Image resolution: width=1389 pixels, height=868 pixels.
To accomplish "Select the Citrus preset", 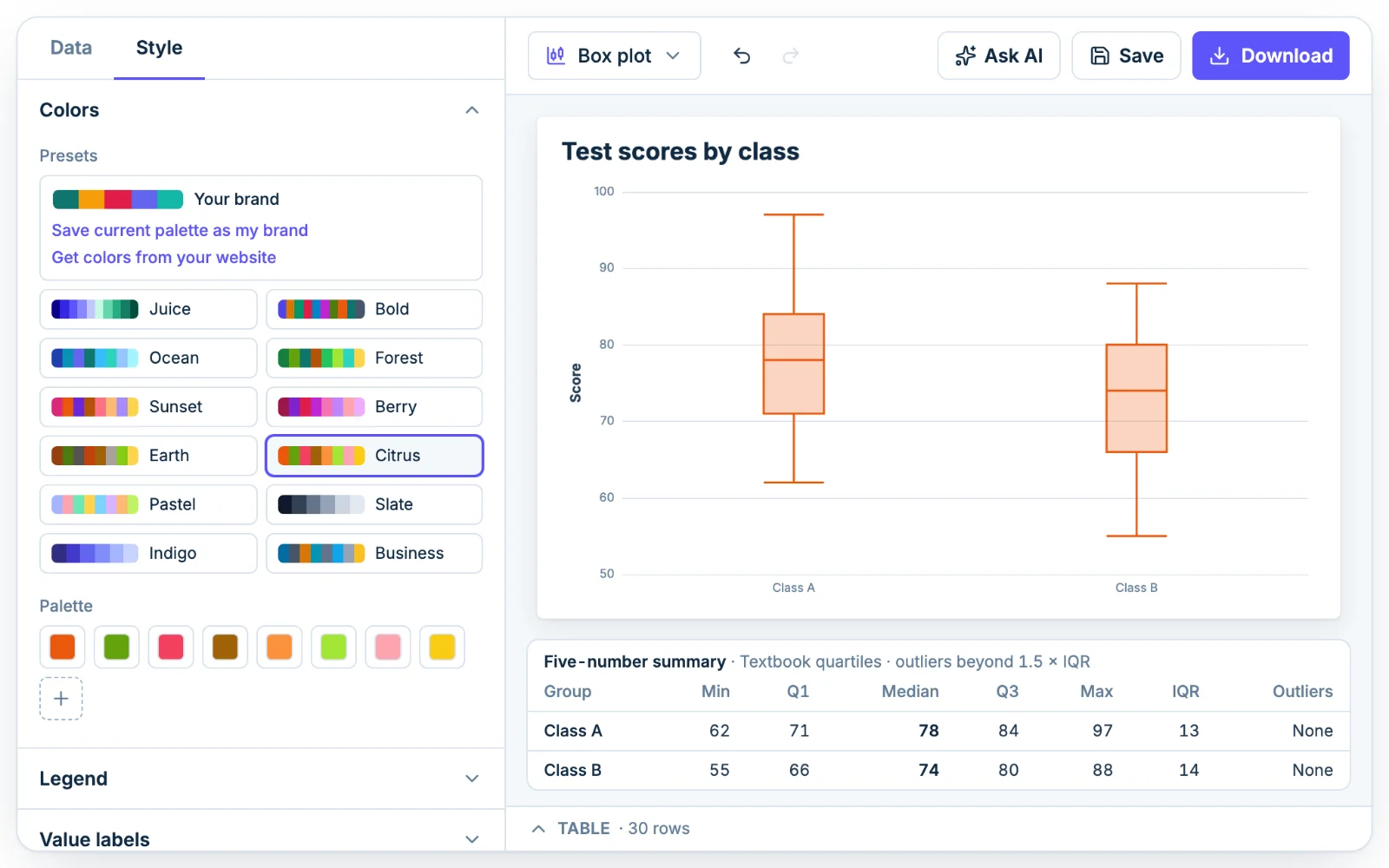I will [374, 456].
